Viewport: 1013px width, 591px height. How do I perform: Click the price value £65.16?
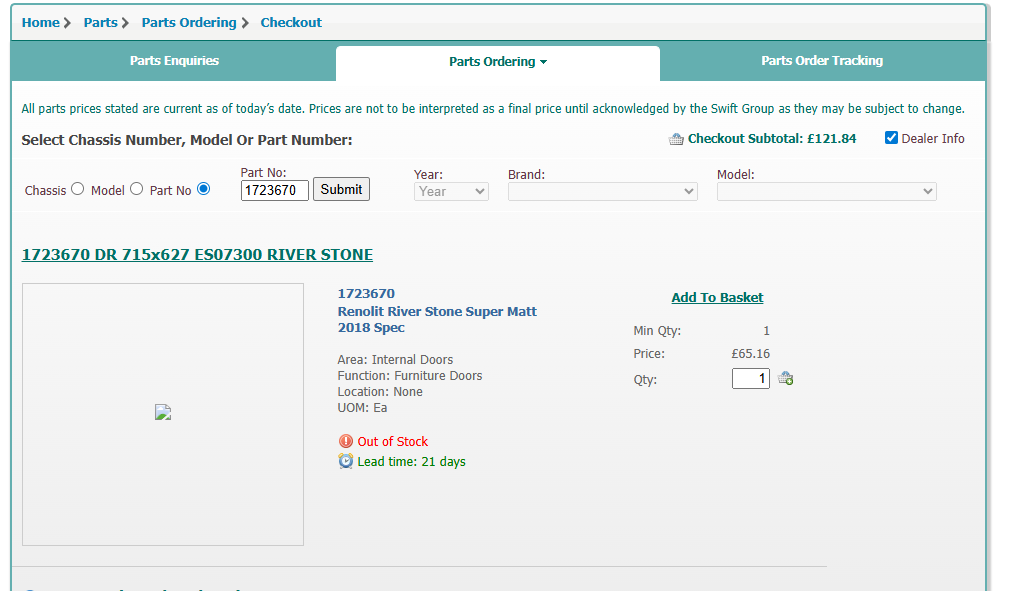coord(751,354)
